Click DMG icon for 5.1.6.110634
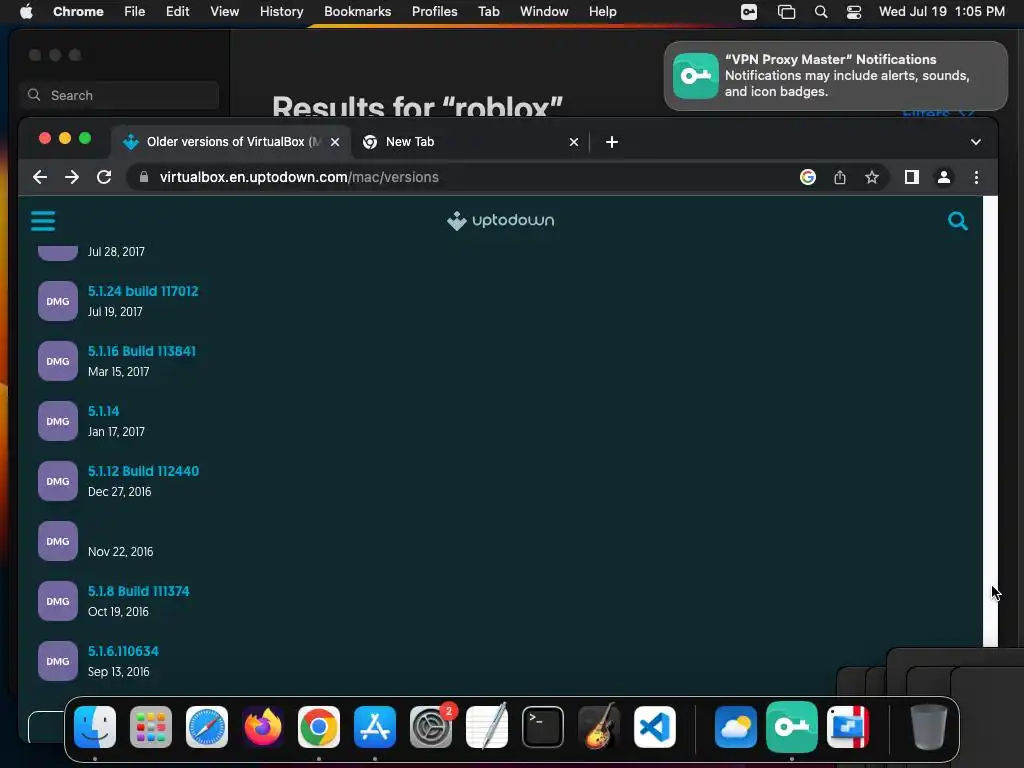The height and width of the screenshot is (768, 1024). [57, 661]
